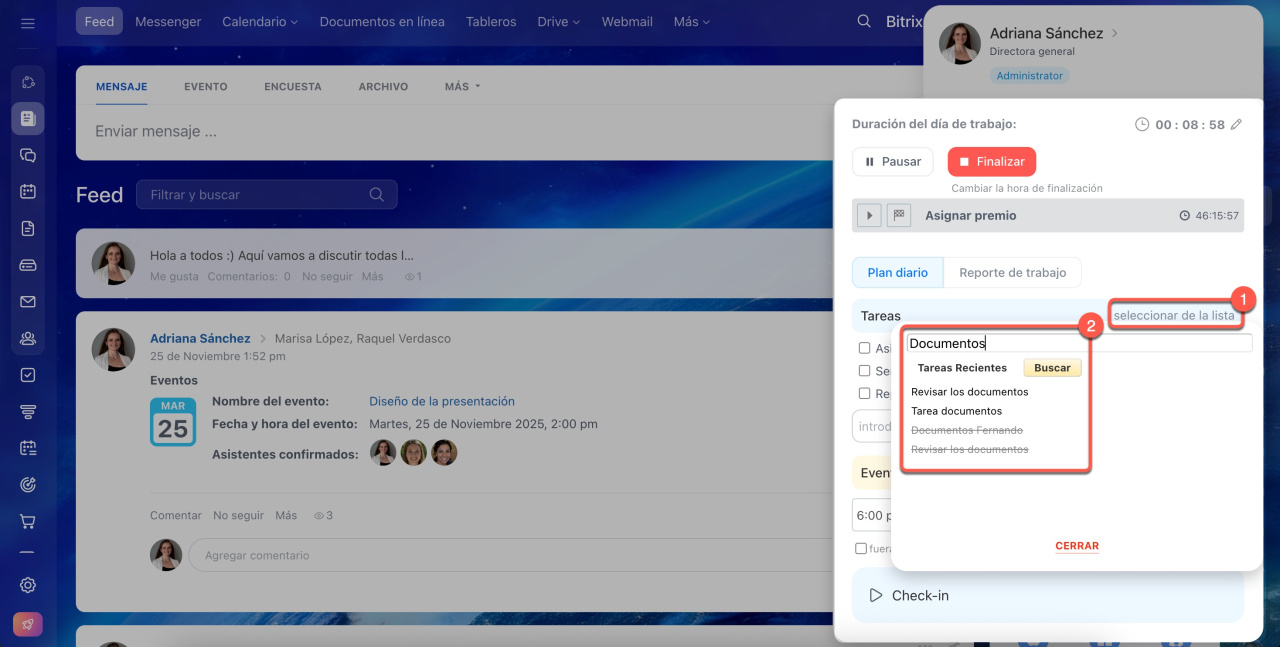This screenshot has width=1280, height=647.
Task: Open the mail envelope sidebar icon
Action: 28,301
